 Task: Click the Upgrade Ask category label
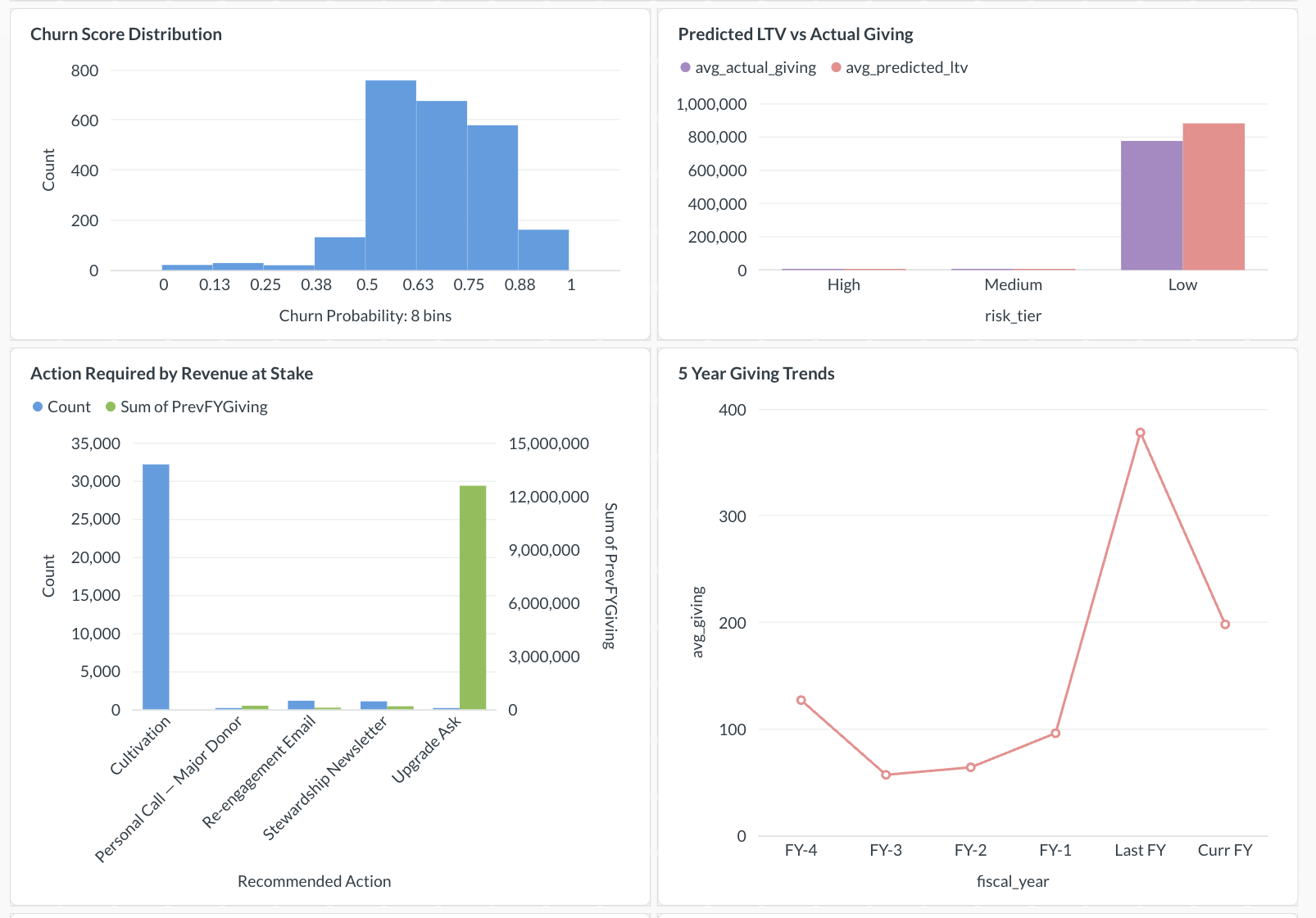(426, 749)
